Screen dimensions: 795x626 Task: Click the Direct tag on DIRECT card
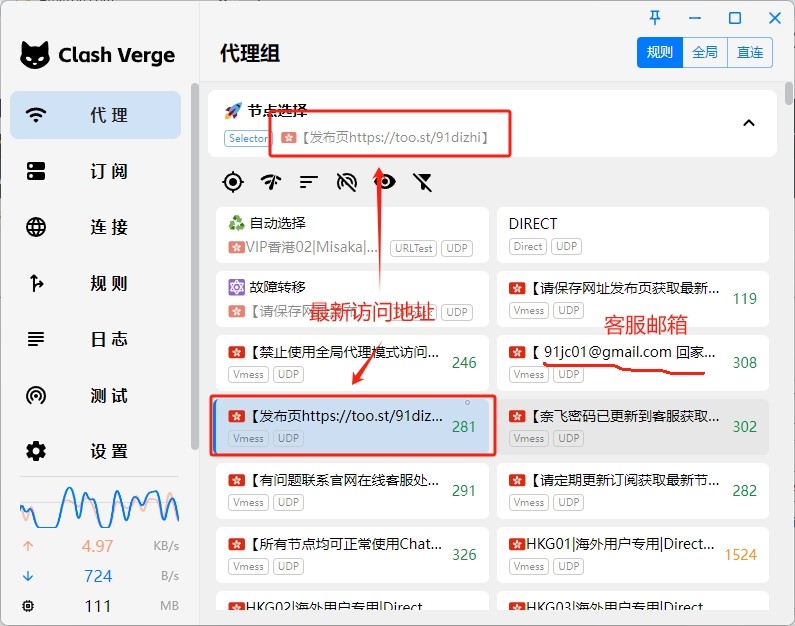tap(528, 246)
